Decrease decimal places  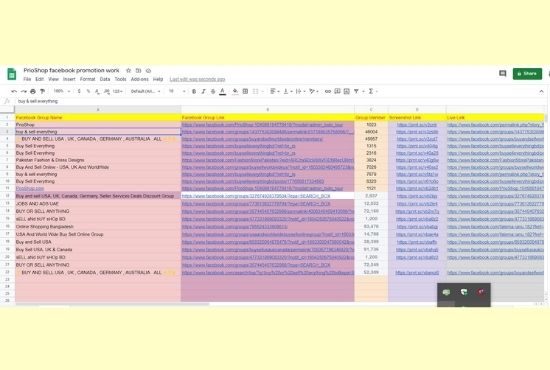[97, 91]
